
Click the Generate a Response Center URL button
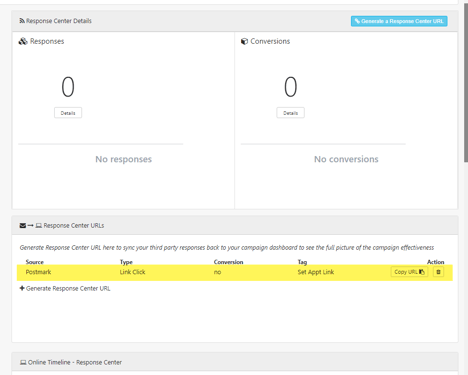click(399, 21)
